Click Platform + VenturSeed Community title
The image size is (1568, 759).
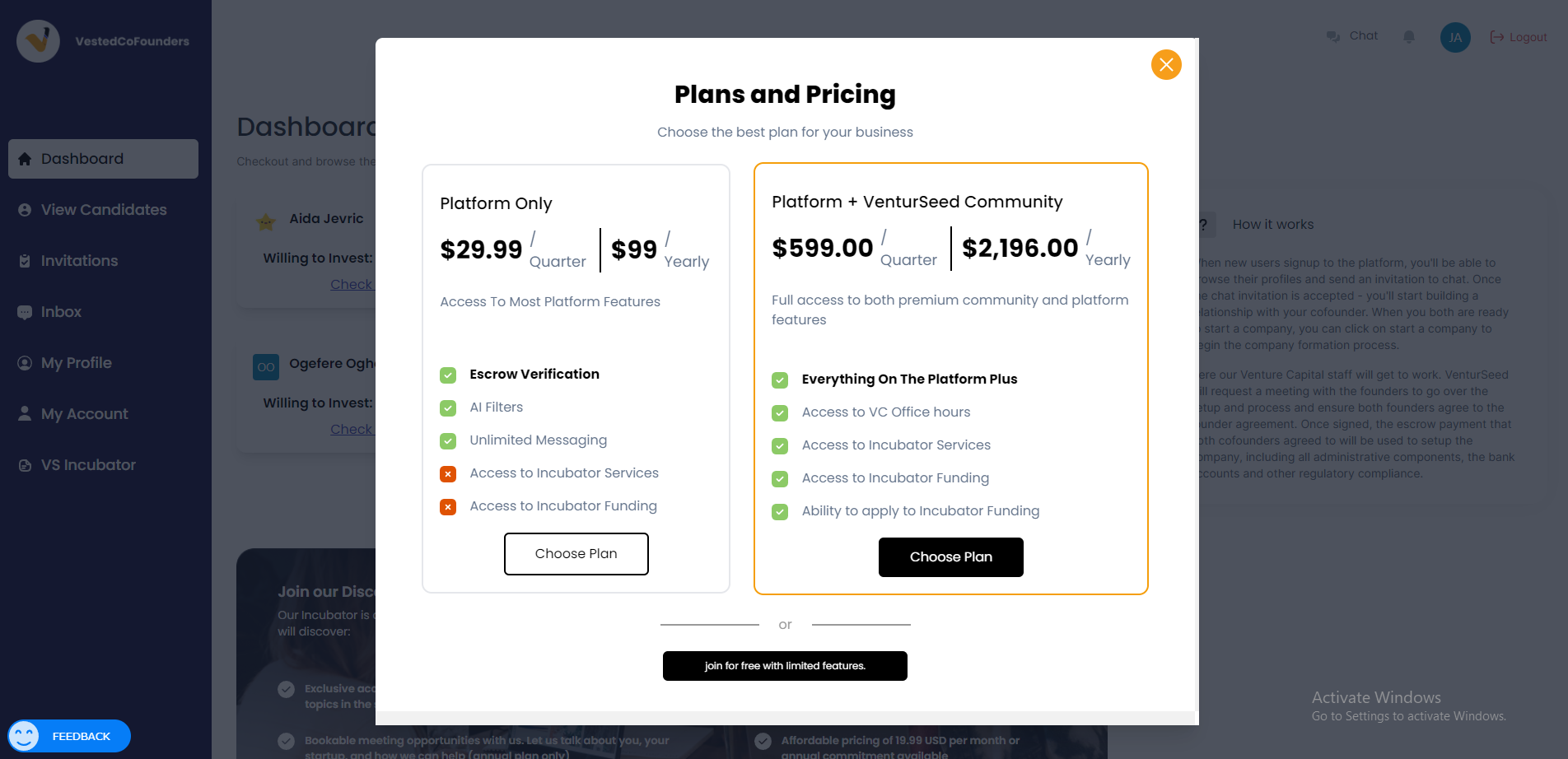tap(917, 202)
